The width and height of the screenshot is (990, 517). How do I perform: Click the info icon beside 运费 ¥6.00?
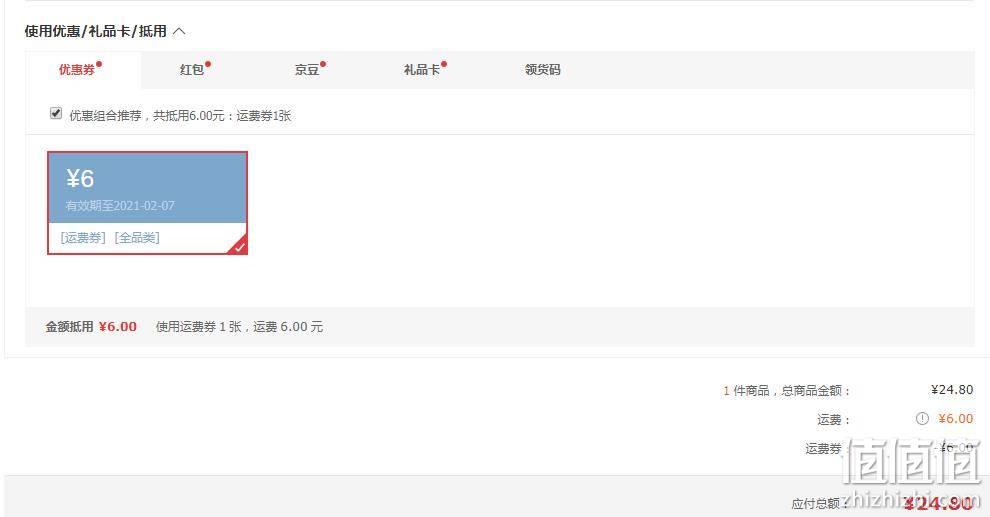pyautogui.click(x=922, y=419)
